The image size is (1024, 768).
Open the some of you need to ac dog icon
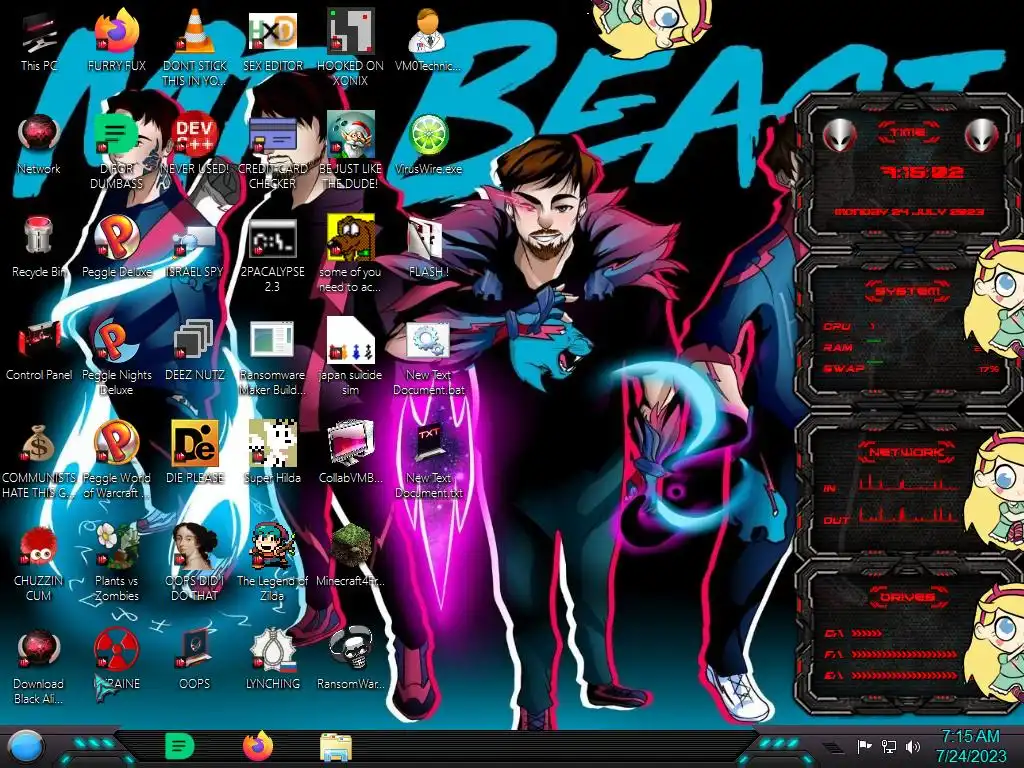pos(351,255)
